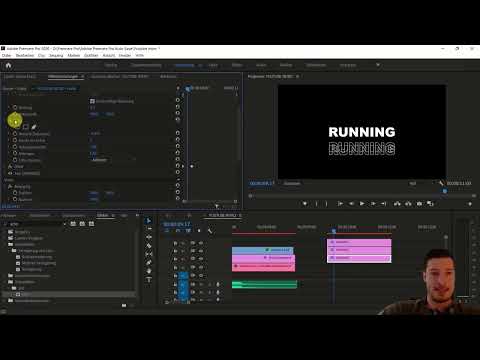Screen dimensions: 480x360
Task: Toggle the uniform scaling checkbox
Action: pos(92,101)
